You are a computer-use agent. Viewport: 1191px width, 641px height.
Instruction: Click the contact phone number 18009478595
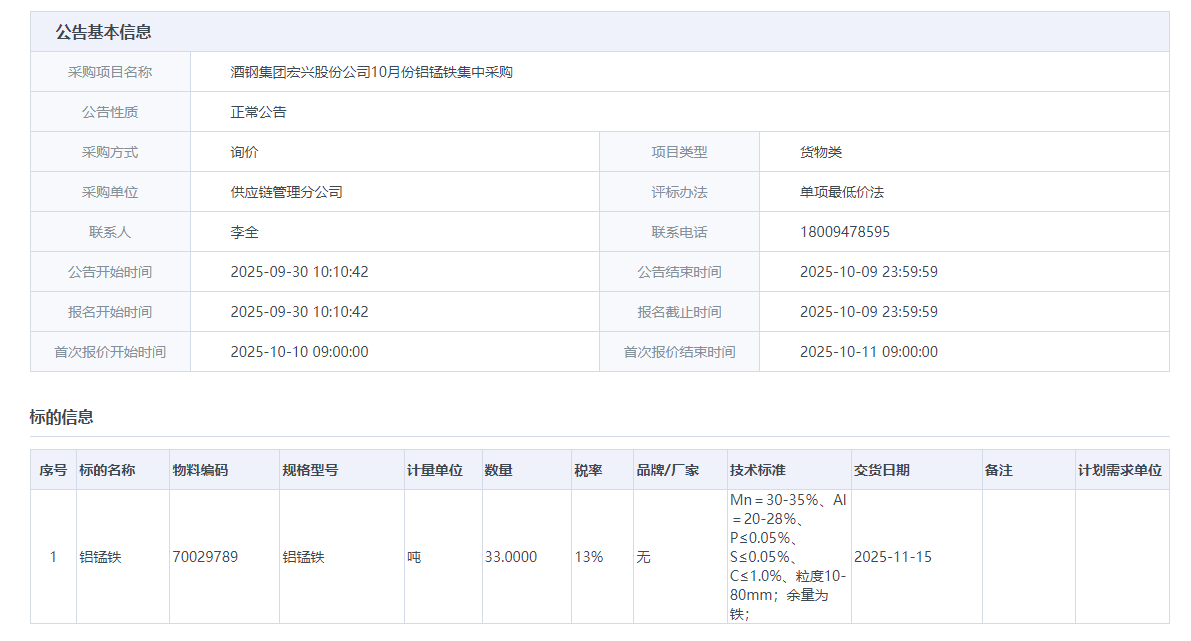844,232
